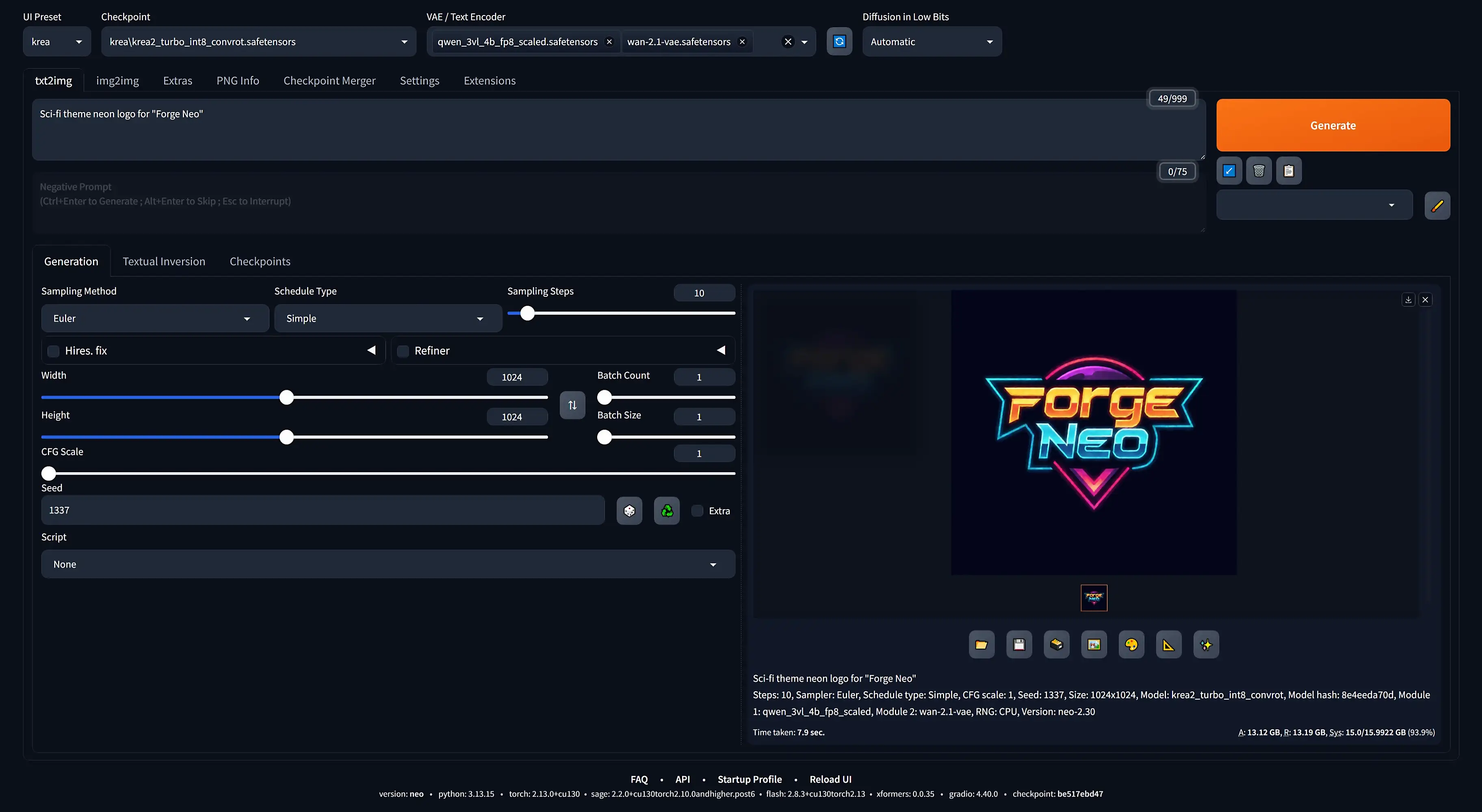Click the dice random seed icon
The height and width of the screenshot is (812, 1482).
click(x=629, y=511)
